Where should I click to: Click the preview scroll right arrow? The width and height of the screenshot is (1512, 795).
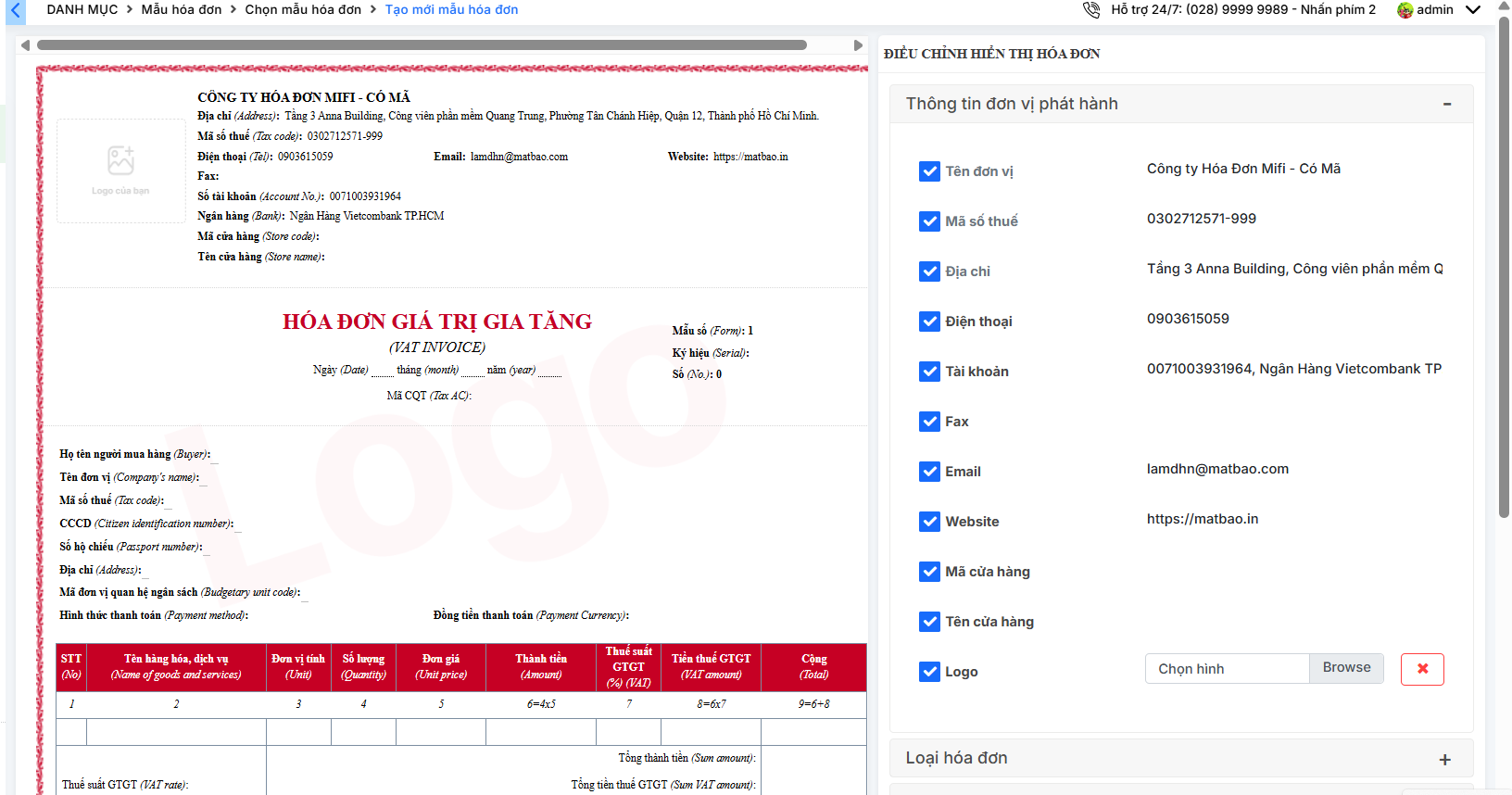click(x=858, y=45)
